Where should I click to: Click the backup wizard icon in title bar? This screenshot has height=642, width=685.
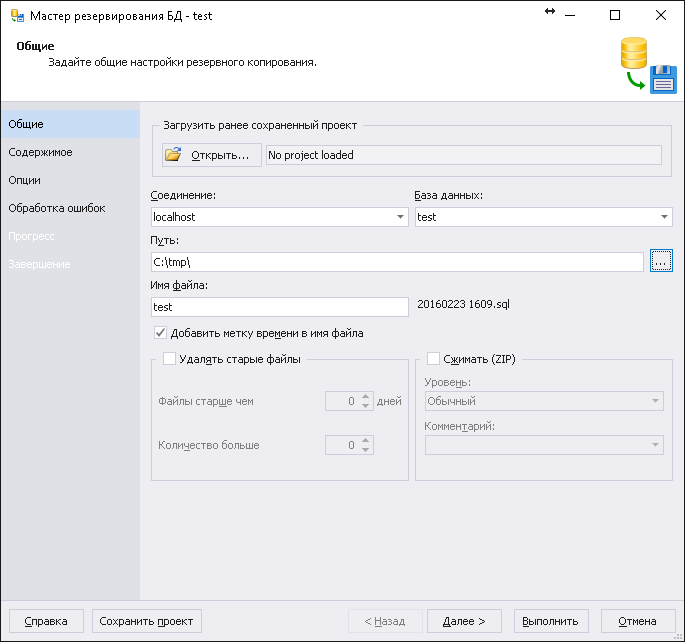[17, 16]
